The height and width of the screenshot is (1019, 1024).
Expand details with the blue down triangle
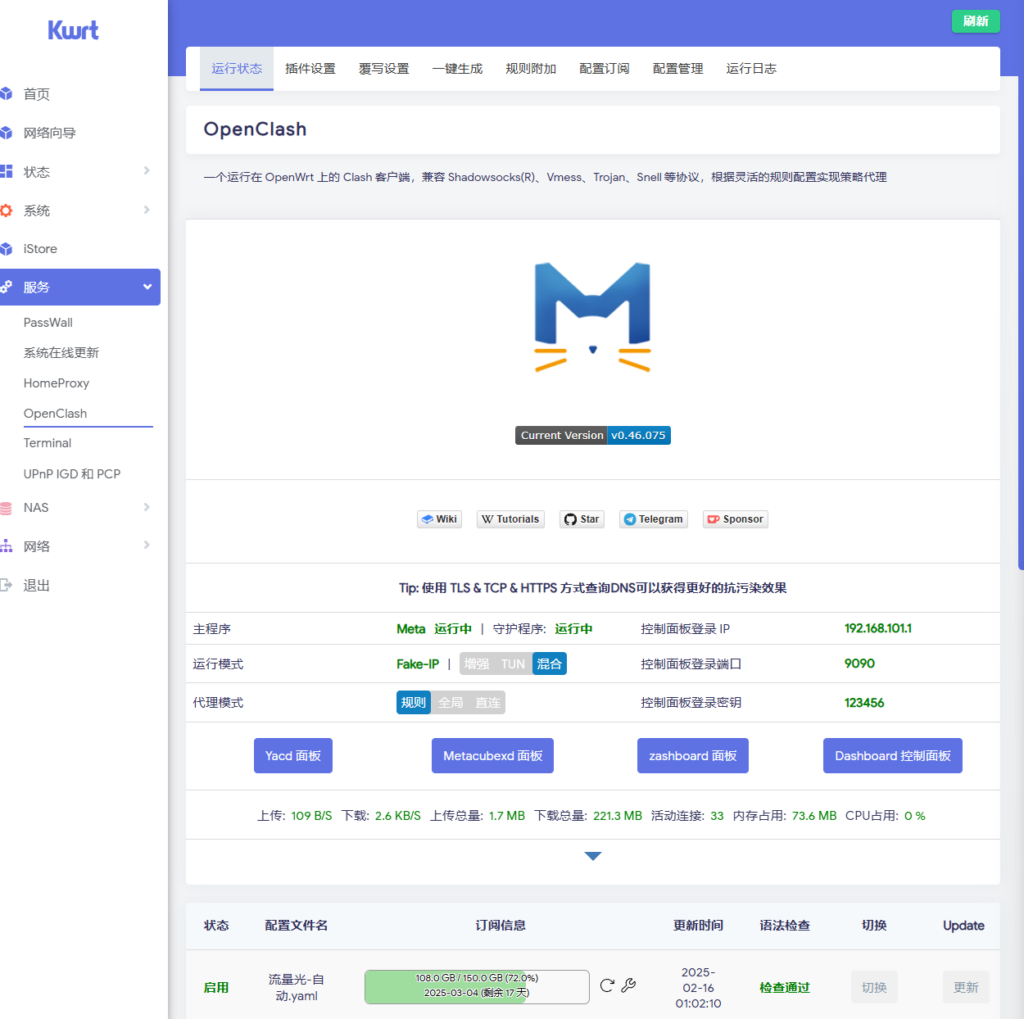(x=593, y=856)
